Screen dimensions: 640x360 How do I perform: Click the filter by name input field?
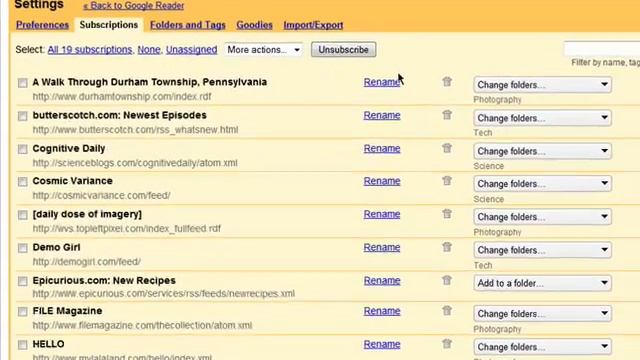(x=602, y=49)
